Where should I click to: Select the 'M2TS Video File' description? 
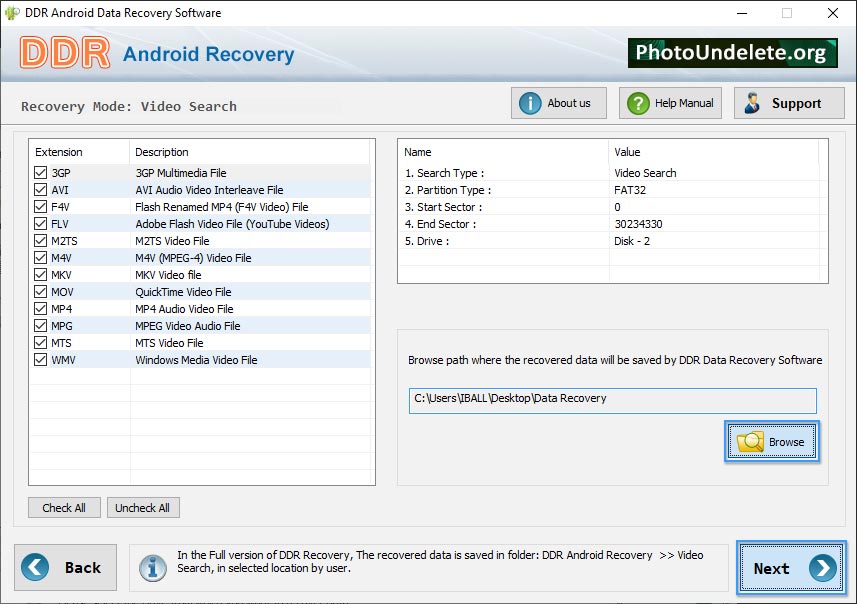[x=172, y=241]
